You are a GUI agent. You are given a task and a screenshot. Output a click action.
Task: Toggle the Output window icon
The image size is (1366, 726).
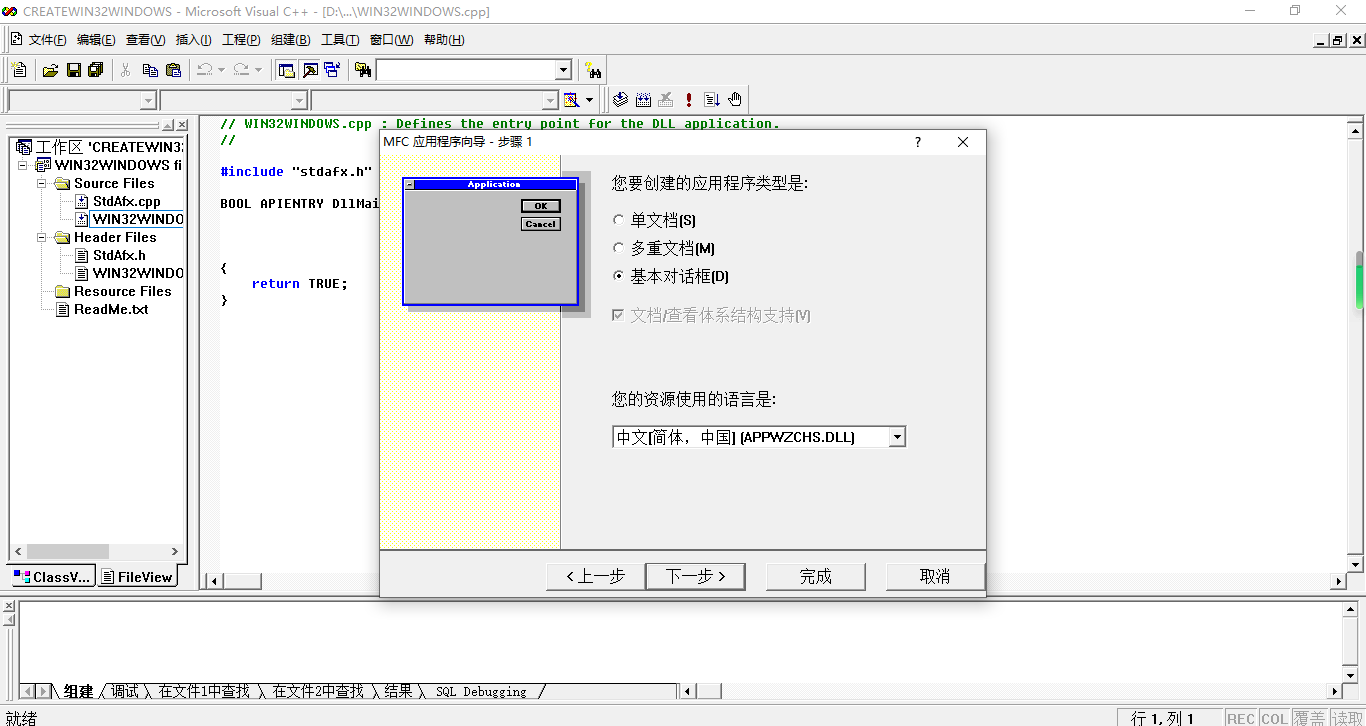point(310,70)
